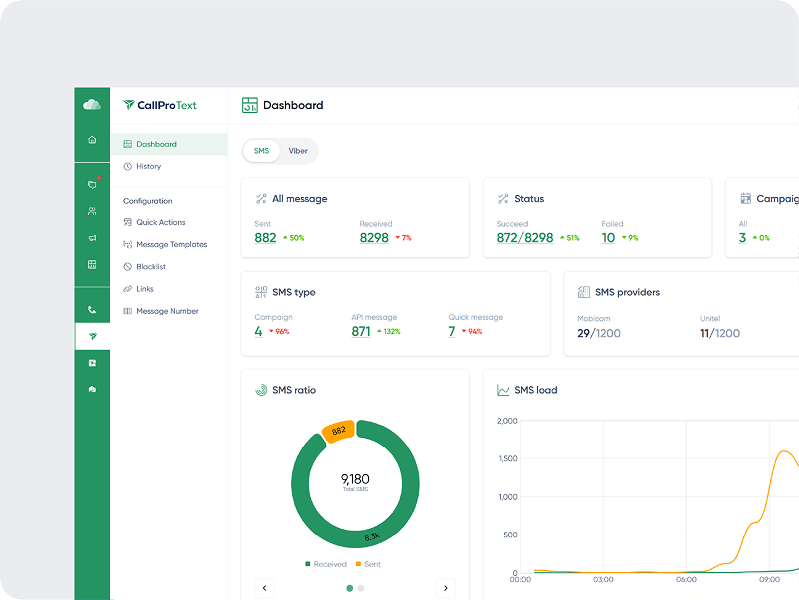Image resolution: width=799 pixels, height=600 pixels.
Task: Click the Failed count 10
Action: 608,238
